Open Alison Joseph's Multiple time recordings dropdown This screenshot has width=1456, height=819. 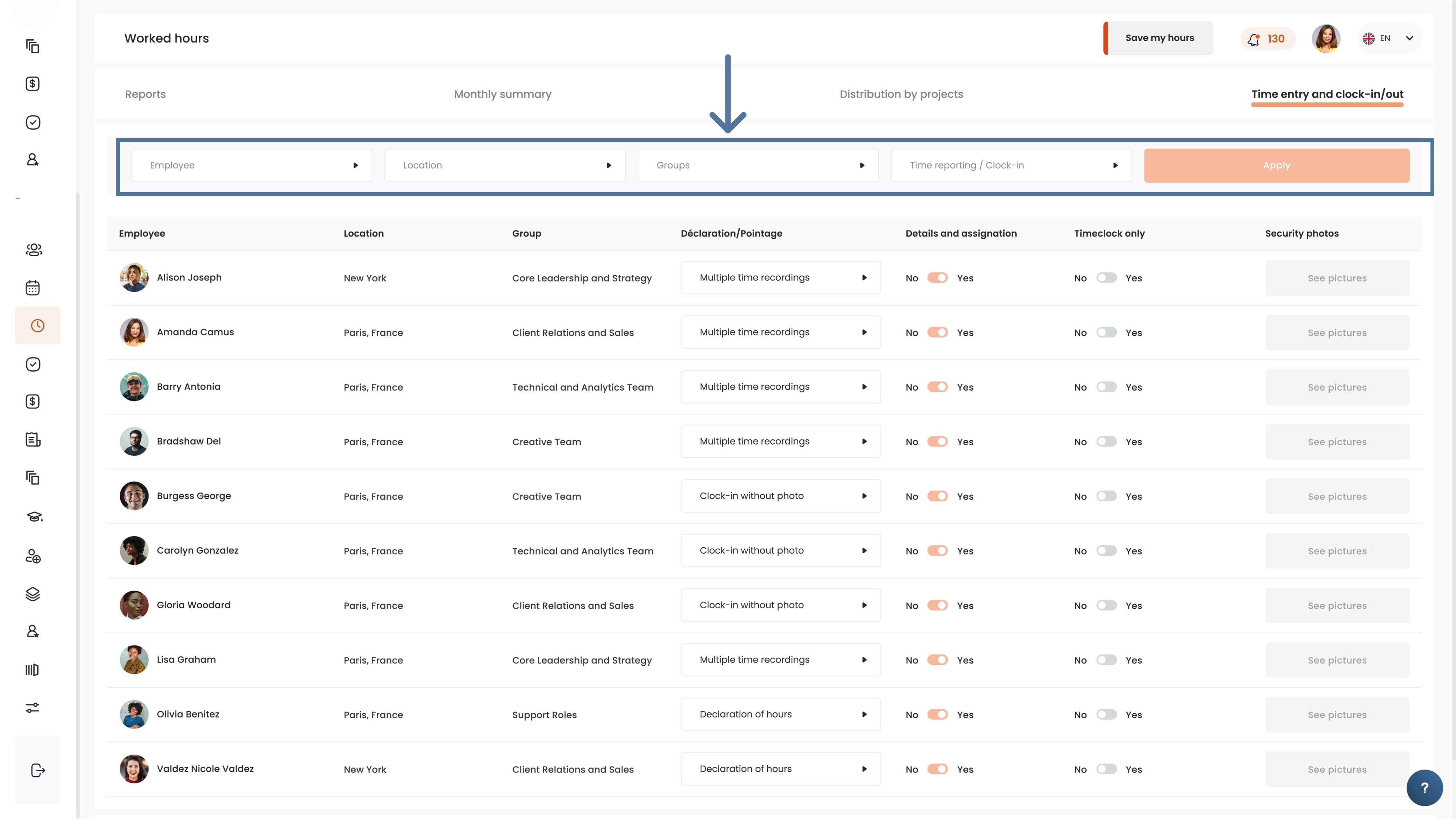point(780,277)
